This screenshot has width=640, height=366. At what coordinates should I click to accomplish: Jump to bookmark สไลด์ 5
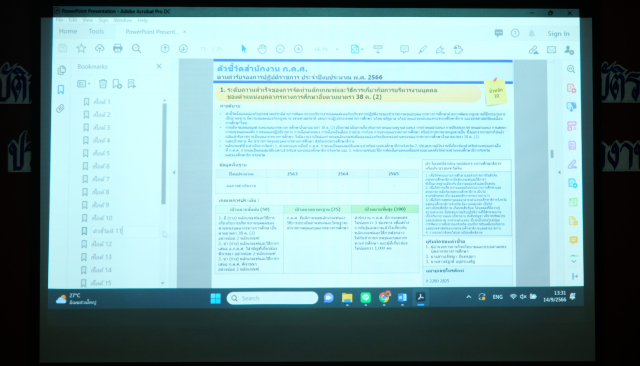point(101,153)
